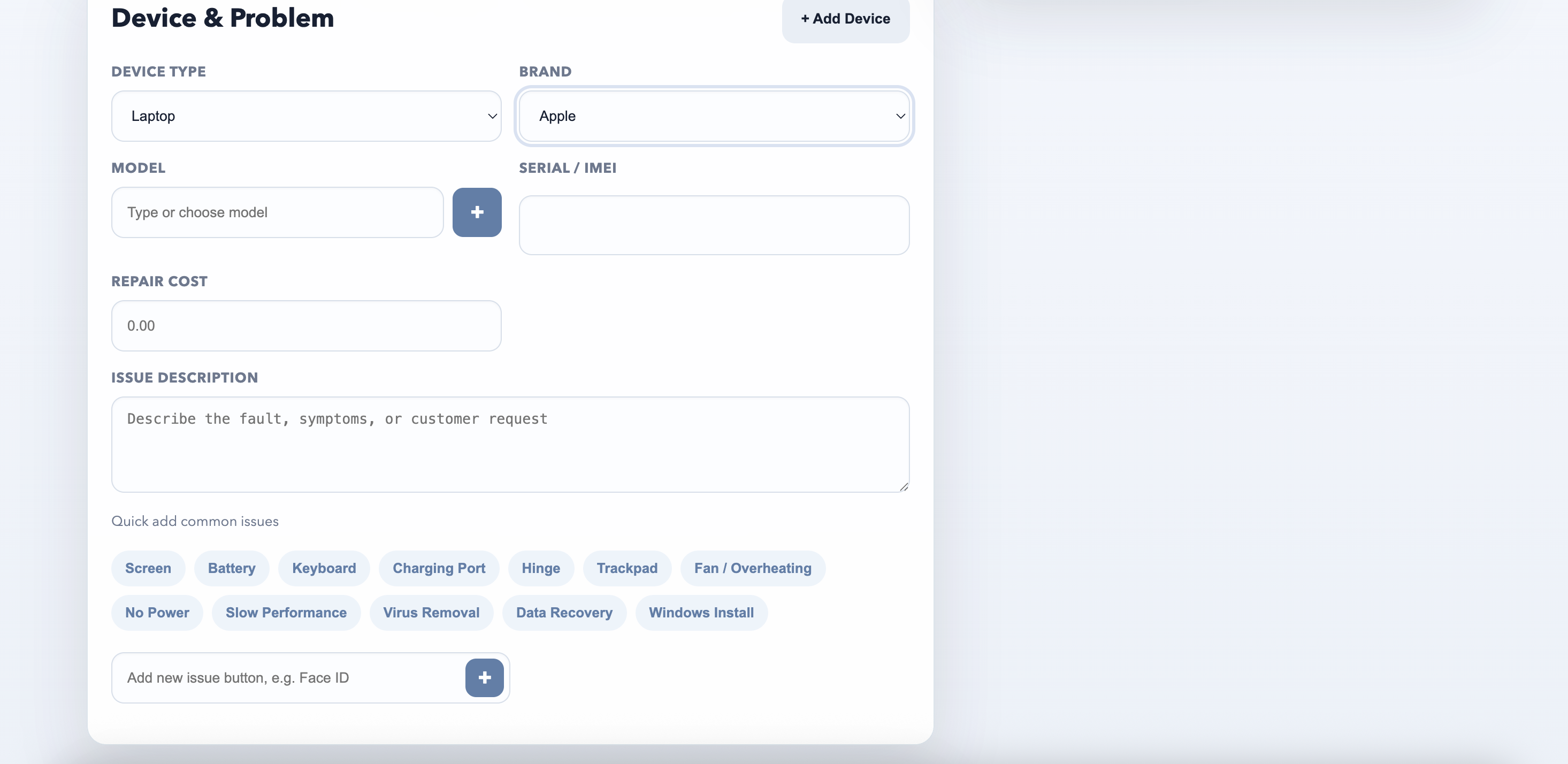Click the Issue Description text area
The width and height of the screenshot is (1568, 764).
tap(509, 444)
